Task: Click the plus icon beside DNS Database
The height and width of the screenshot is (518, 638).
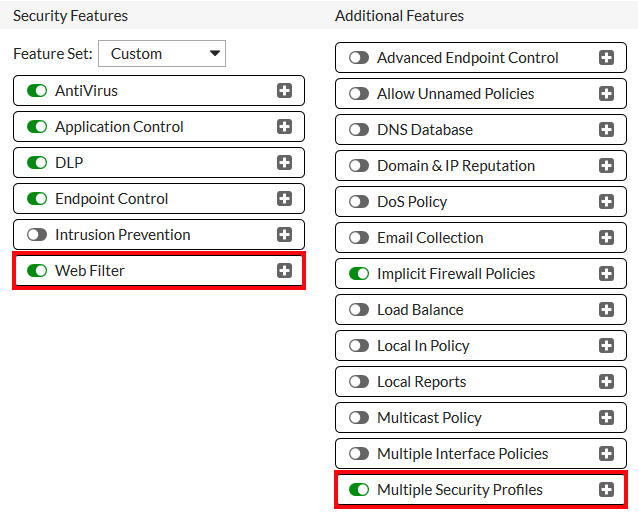Action: [606, 130]
